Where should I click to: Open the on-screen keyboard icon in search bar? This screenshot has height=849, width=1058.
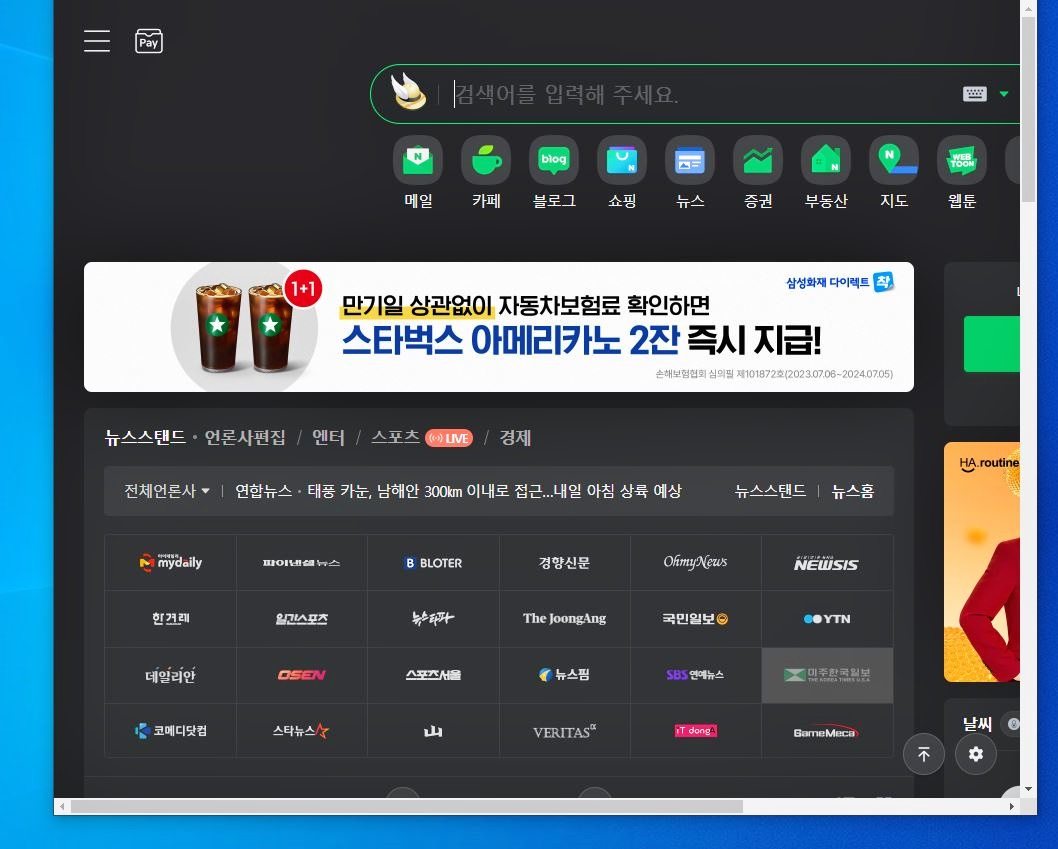[x=974, y=94]
